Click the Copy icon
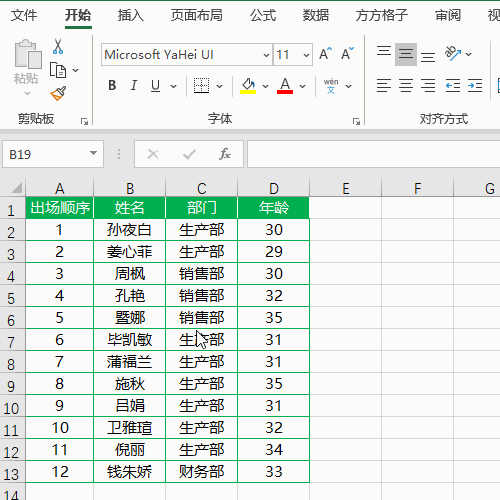500x500 pixels. pos(58,70)
